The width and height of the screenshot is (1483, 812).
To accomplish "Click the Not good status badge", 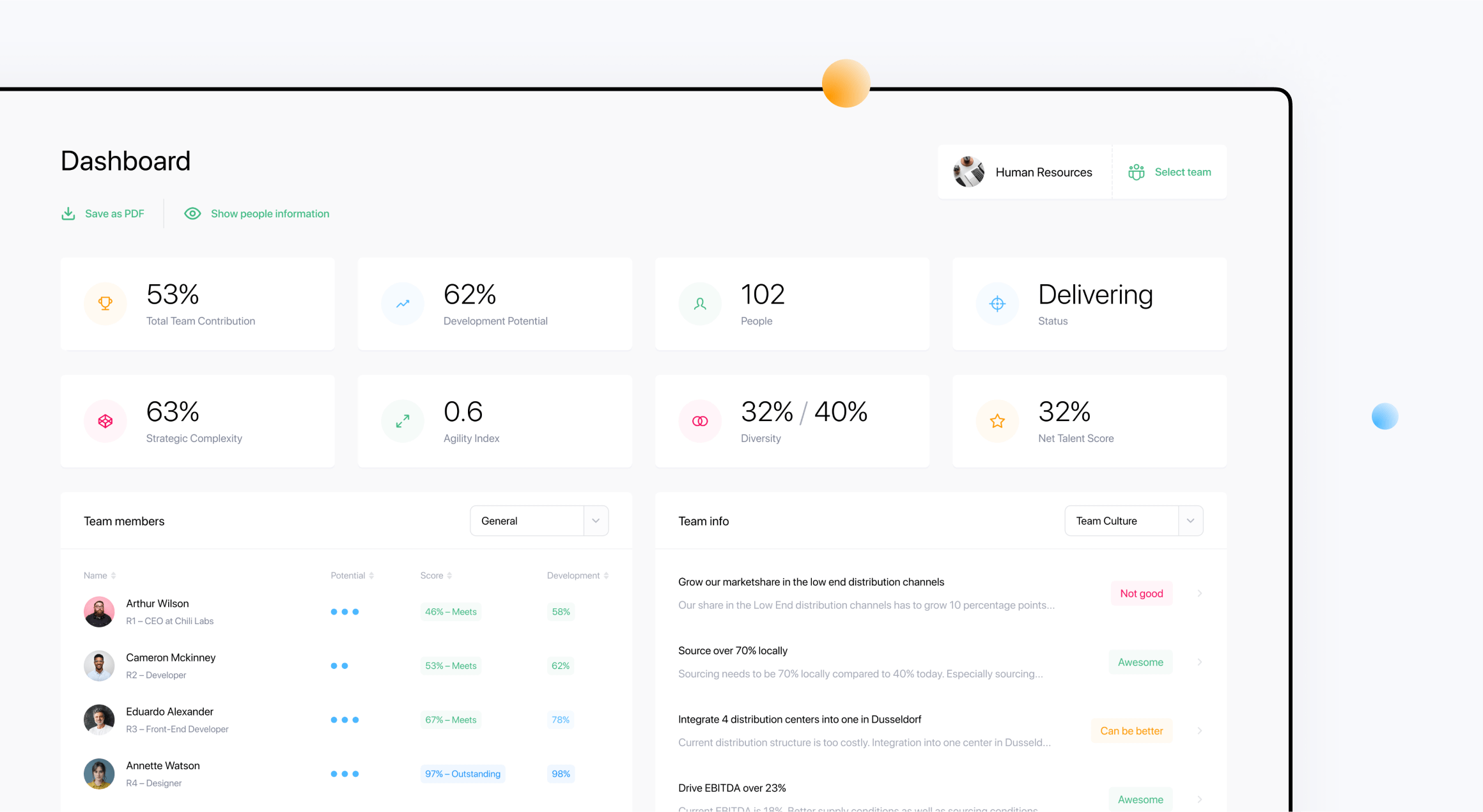I will [x=1142, y=594].
